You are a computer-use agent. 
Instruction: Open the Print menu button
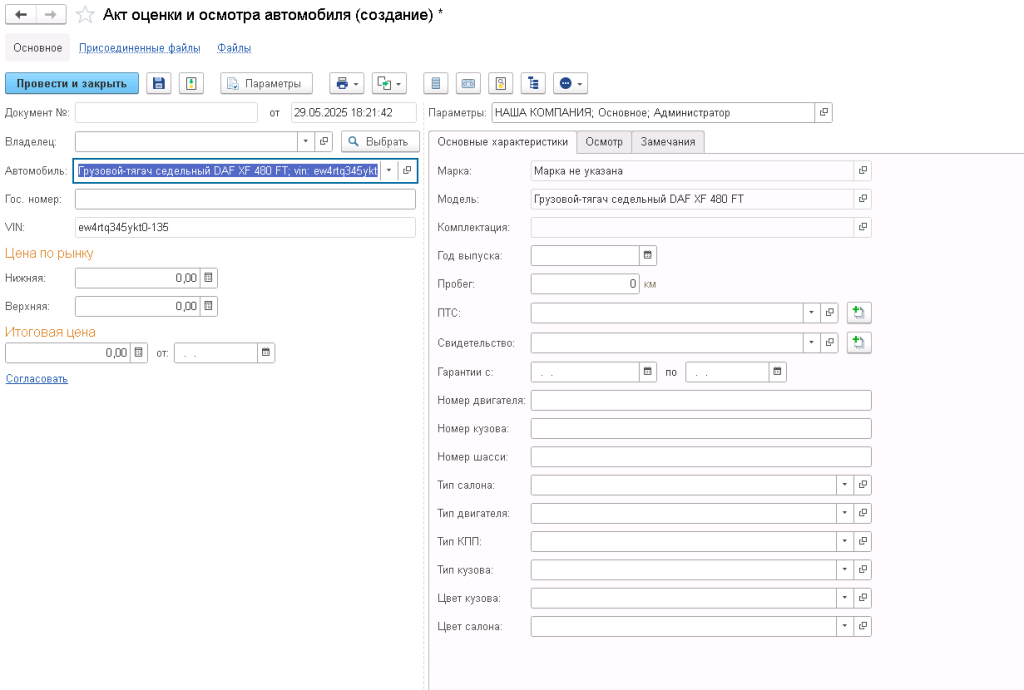(345, 83)
